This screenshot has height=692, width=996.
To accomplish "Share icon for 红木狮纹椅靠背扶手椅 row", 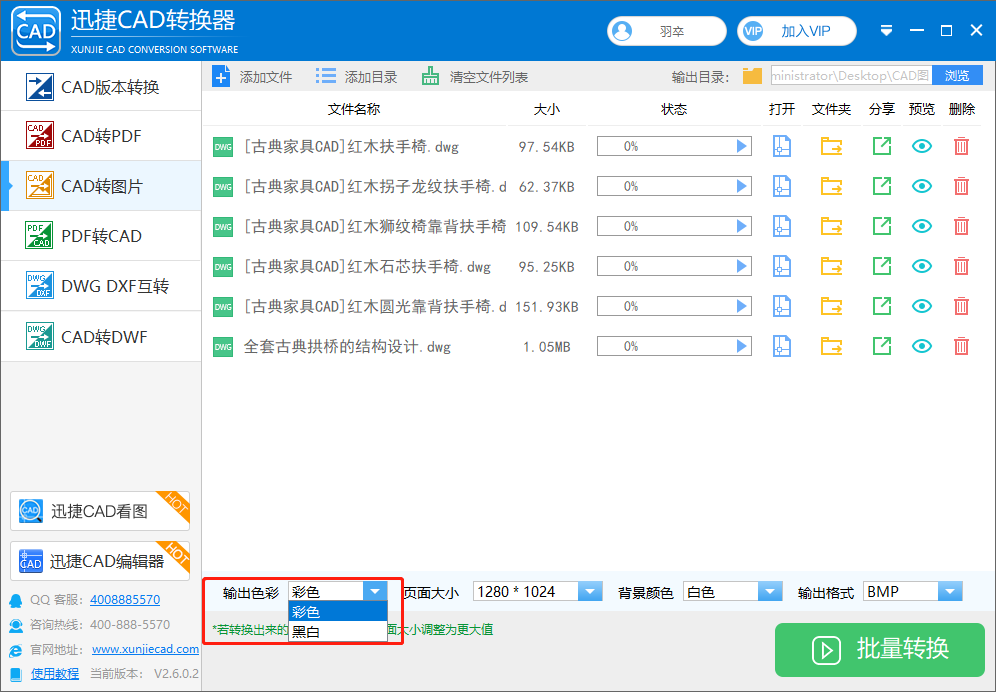I will (x=882, y=226).
